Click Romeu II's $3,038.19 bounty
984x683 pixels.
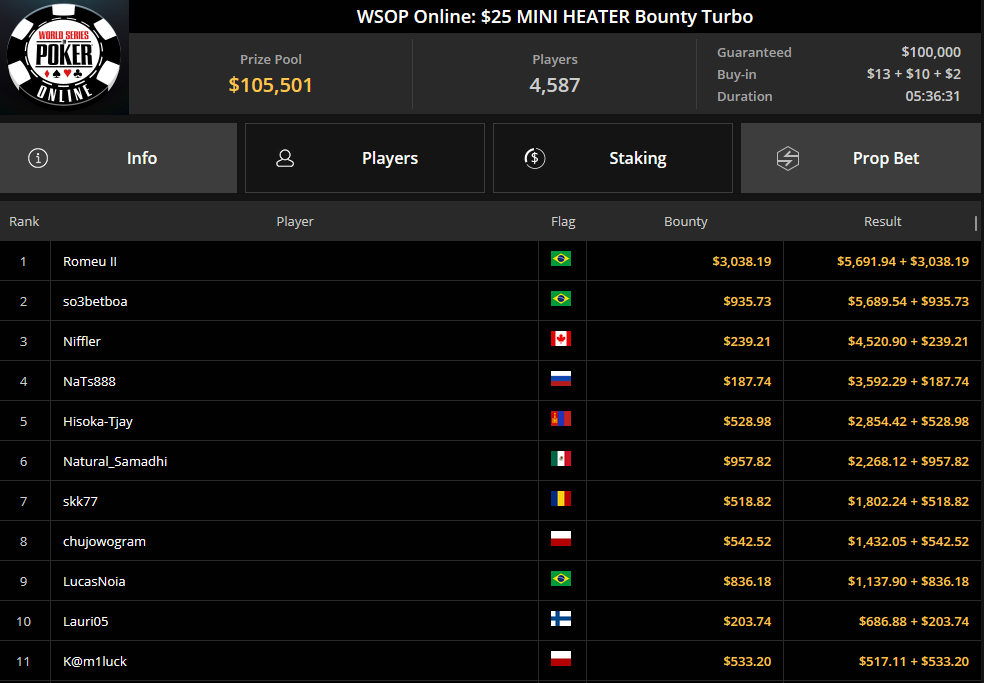[741, 261]
